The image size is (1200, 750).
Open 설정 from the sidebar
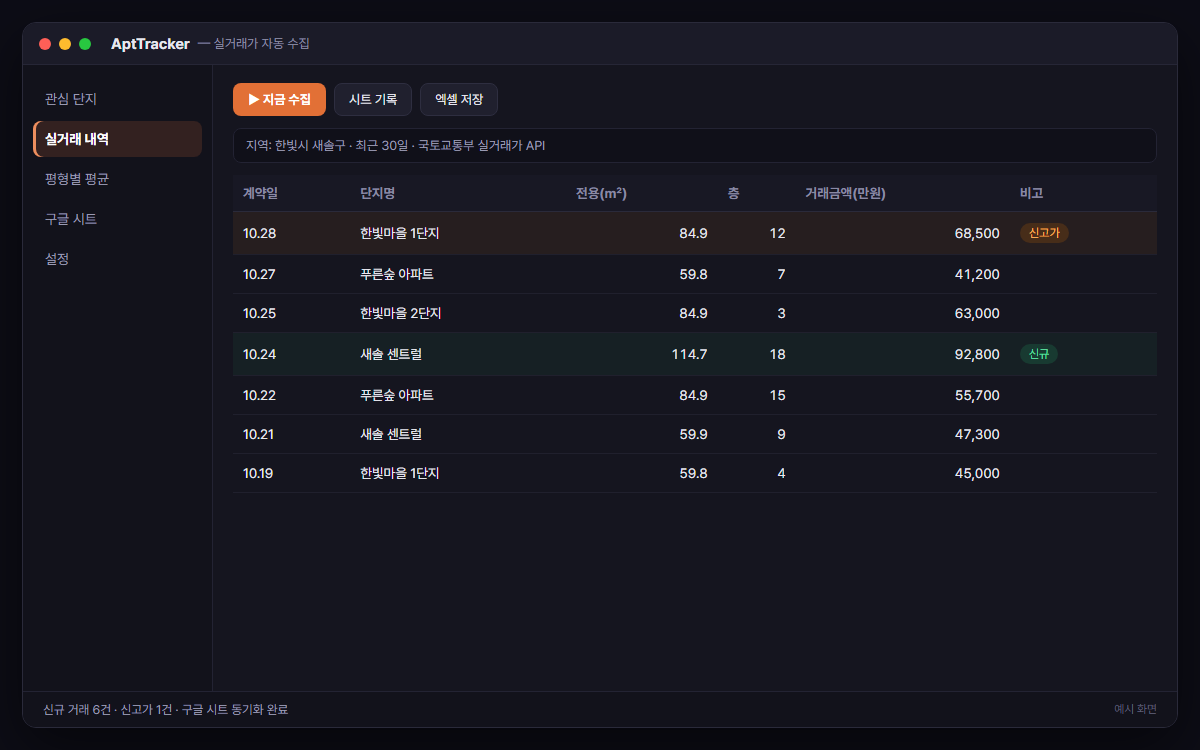coord(118,259)
